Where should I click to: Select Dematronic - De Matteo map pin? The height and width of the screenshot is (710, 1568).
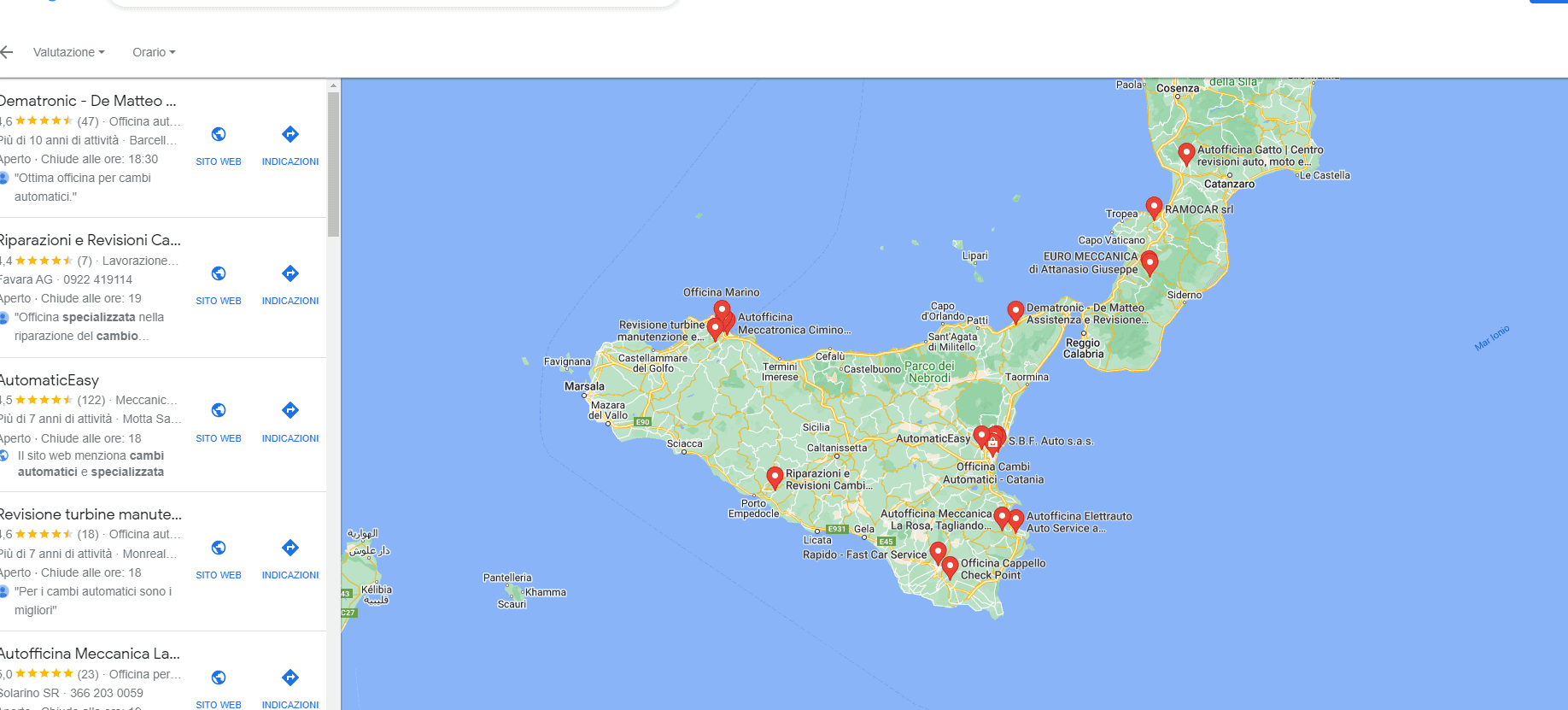(1015, 312)
